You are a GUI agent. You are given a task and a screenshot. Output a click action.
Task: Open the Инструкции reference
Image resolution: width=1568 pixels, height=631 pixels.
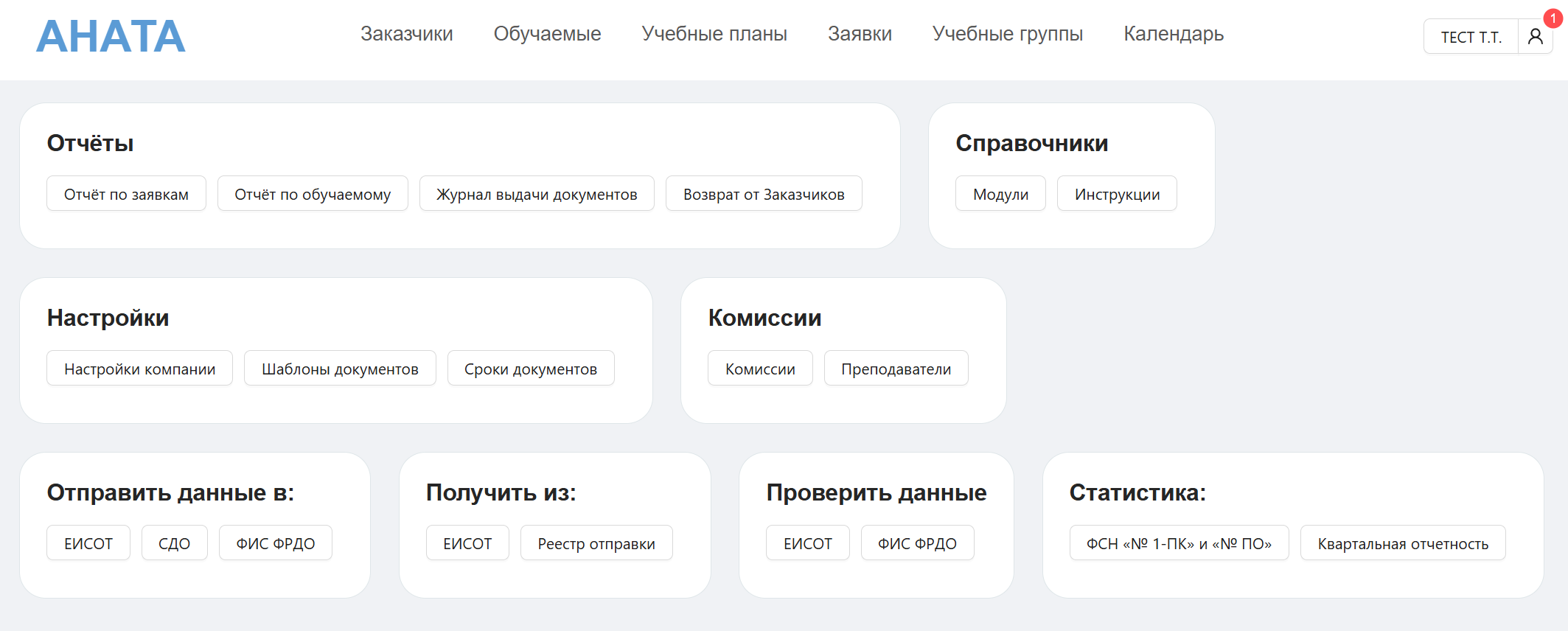coord(1117,194)
